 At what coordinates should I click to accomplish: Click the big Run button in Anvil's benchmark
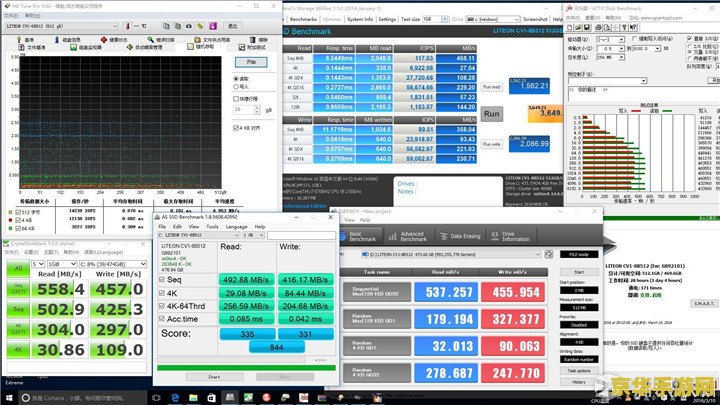point(491,114)
